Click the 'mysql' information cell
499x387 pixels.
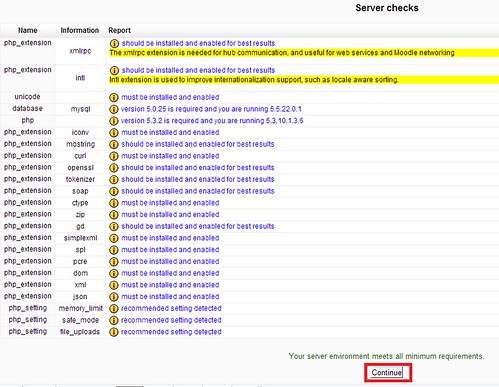tap(80, 109)
